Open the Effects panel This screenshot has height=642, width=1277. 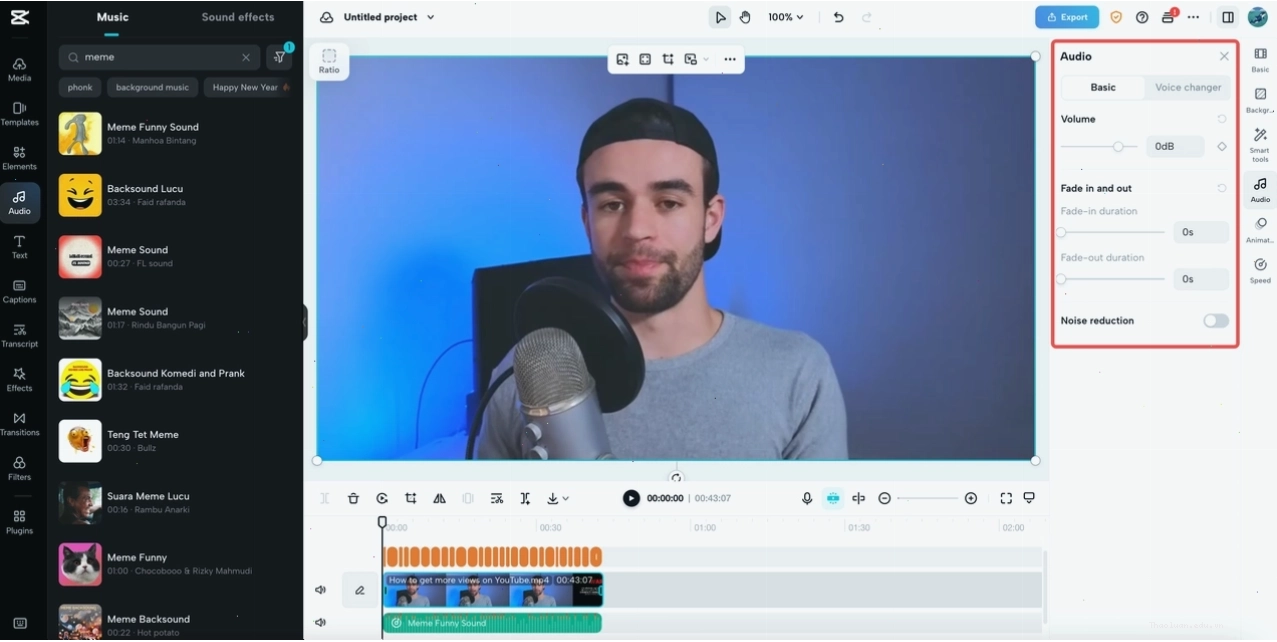point(19,379)
